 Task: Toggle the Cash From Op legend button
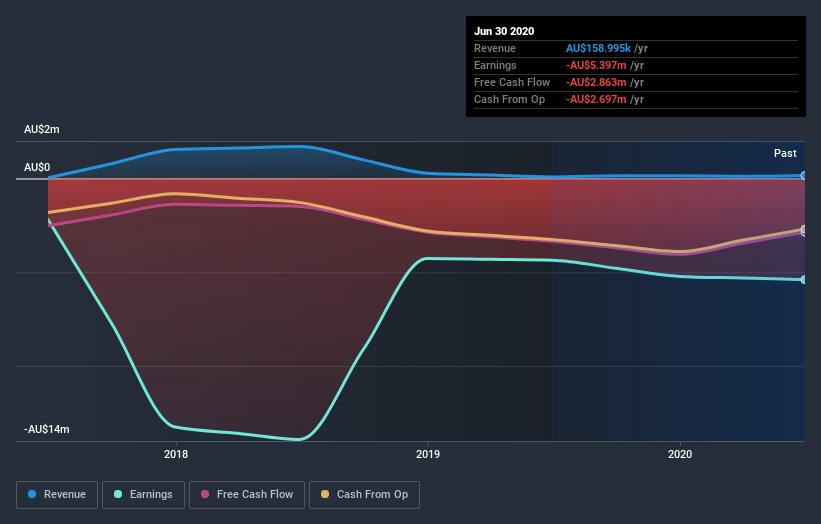tap(364, 495)
